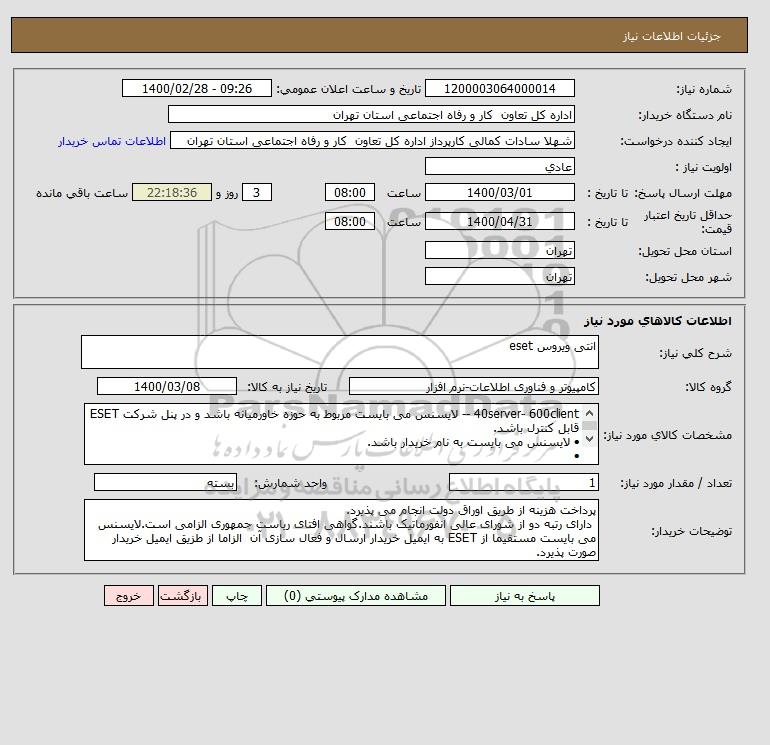The image size is (770, 745).
Task: Click price validity date 1400/04/31
Action: [499, 221]
